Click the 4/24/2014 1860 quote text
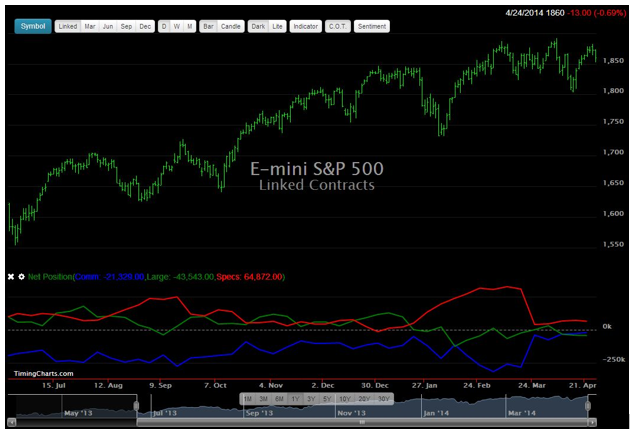 [535, 13]
